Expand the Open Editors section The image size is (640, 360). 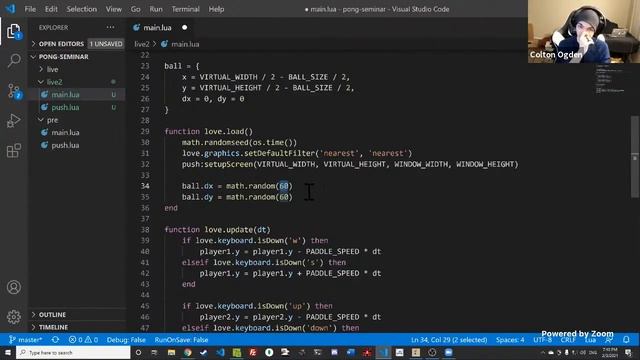pos(61,44)
